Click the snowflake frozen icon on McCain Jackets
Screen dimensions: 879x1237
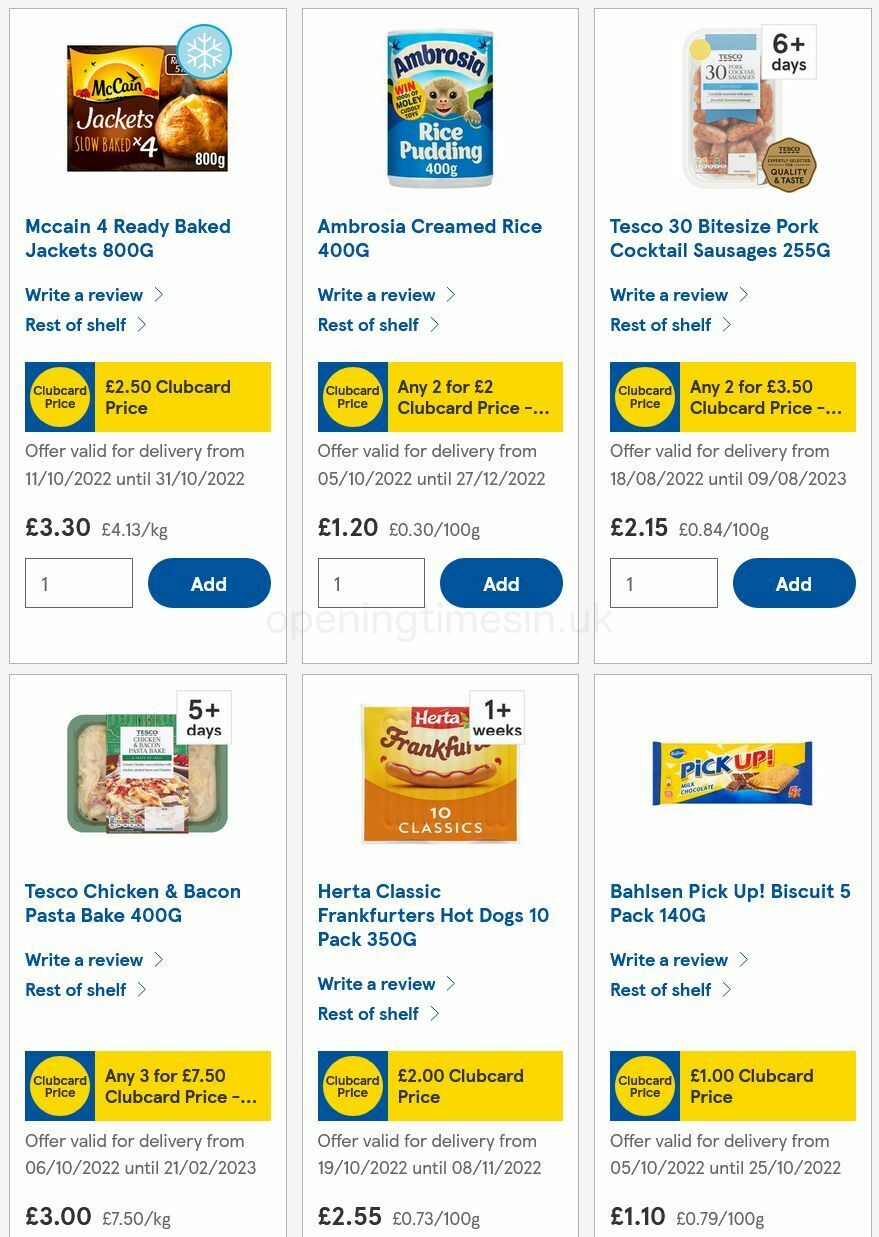click(203, 51)
